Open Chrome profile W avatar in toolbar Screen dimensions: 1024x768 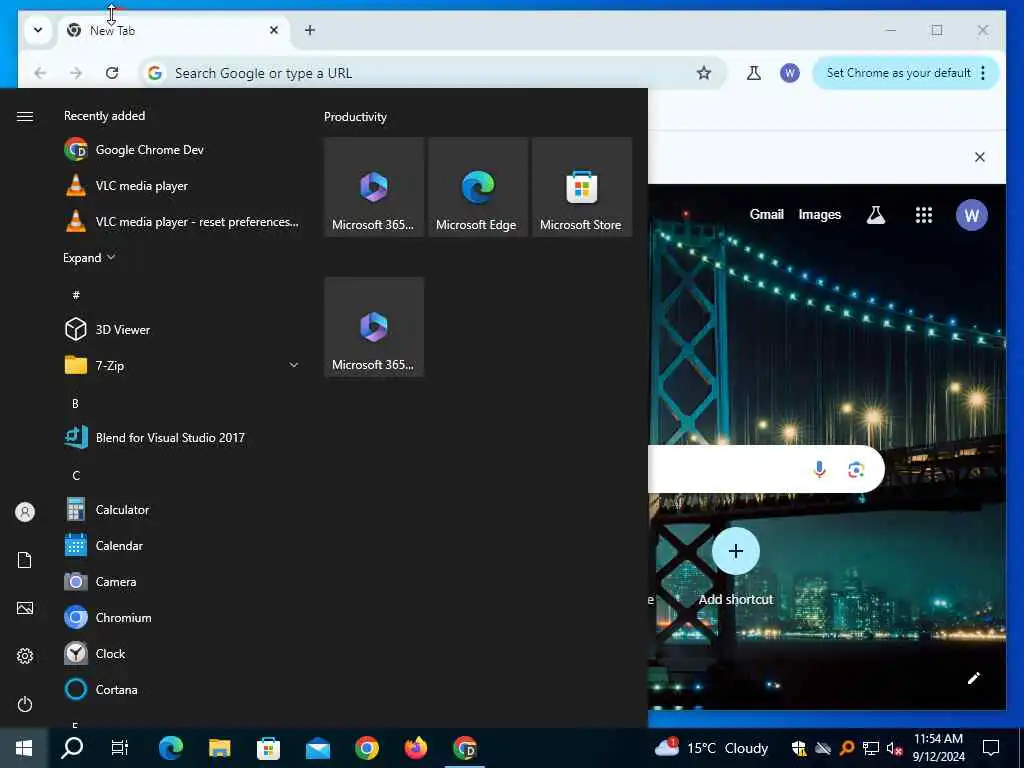pyautogui.click(x=790, y=73)
